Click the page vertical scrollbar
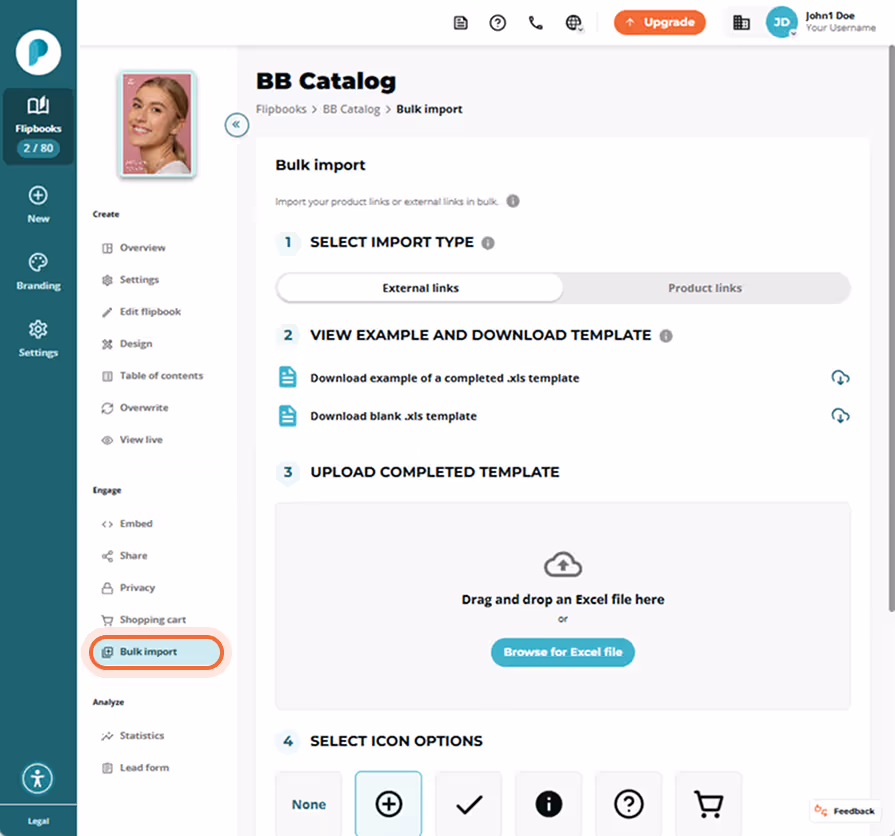Viewport: 895px width, 836px height. click(x=891, y=328)
